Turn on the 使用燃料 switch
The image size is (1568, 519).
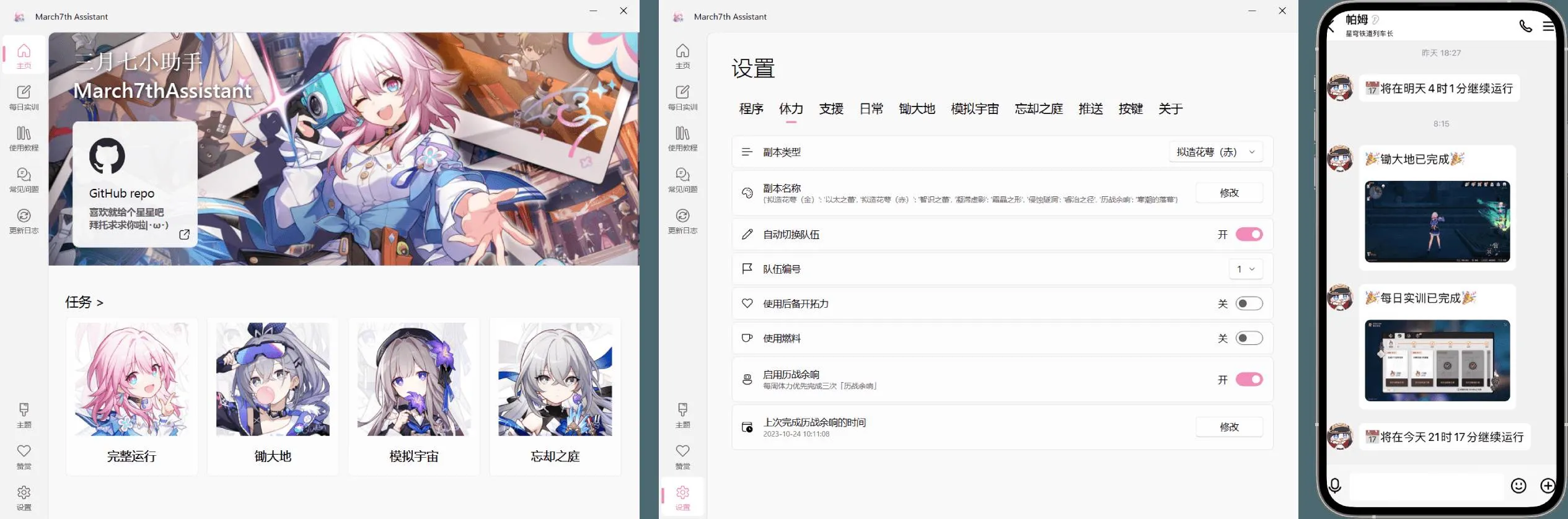point(1248,338)
